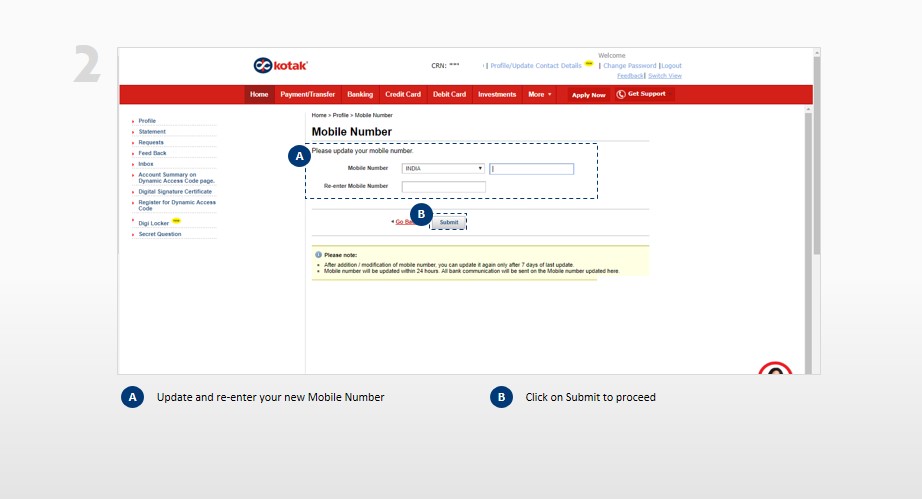
Task: Click the Change Password link
Action: [x=629, y=66]
